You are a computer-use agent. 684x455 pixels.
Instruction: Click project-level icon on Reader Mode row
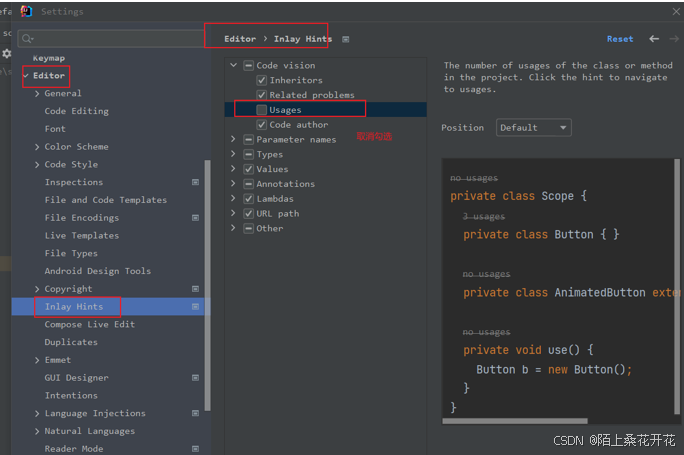click(x=195, y=448)
